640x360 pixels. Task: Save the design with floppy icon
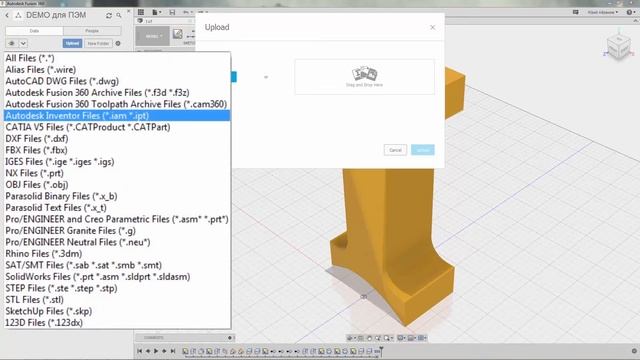pos(172,12)
